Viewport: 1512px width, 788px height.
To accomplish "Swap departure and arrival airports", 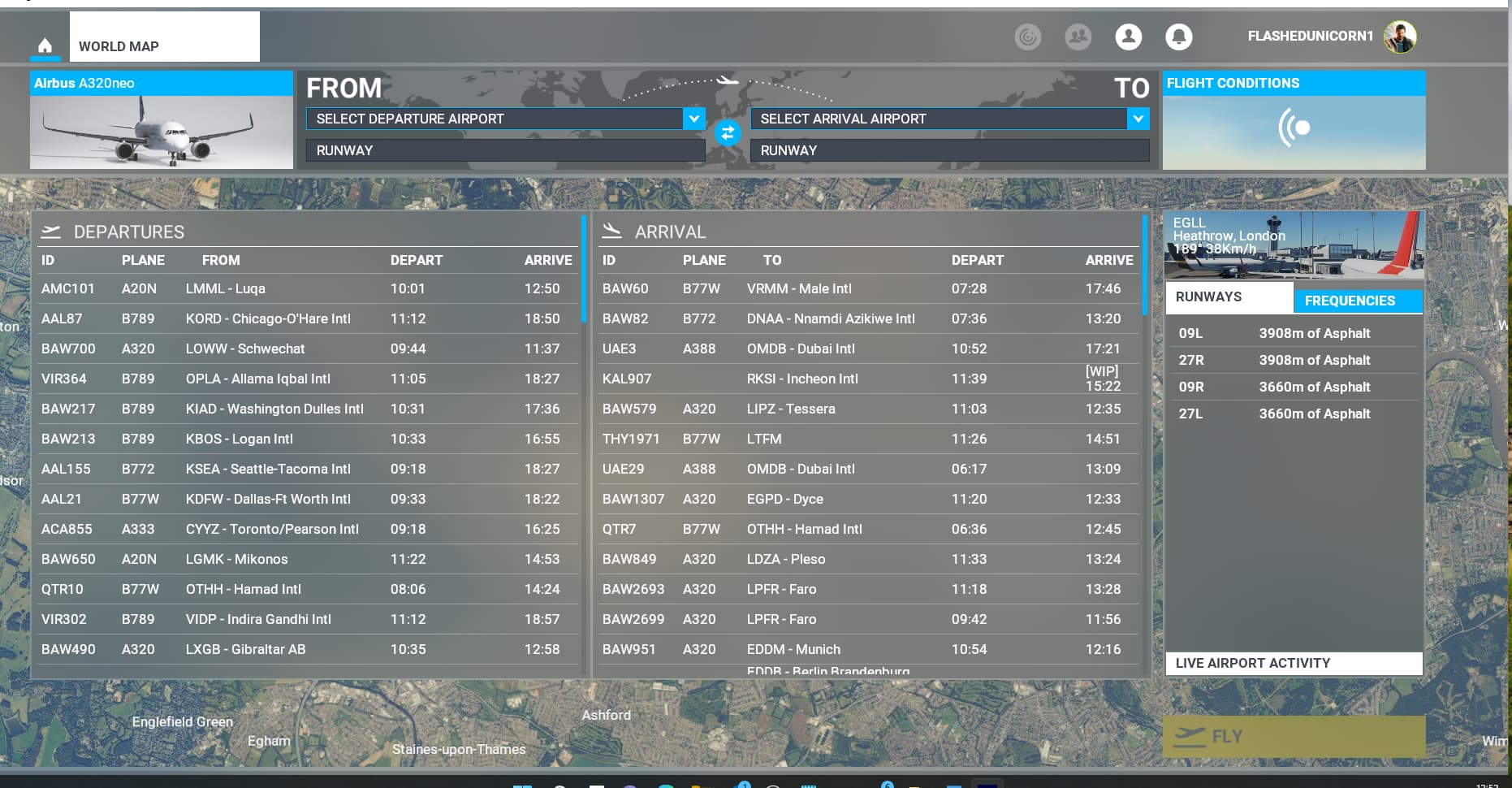I will [728, 133].
